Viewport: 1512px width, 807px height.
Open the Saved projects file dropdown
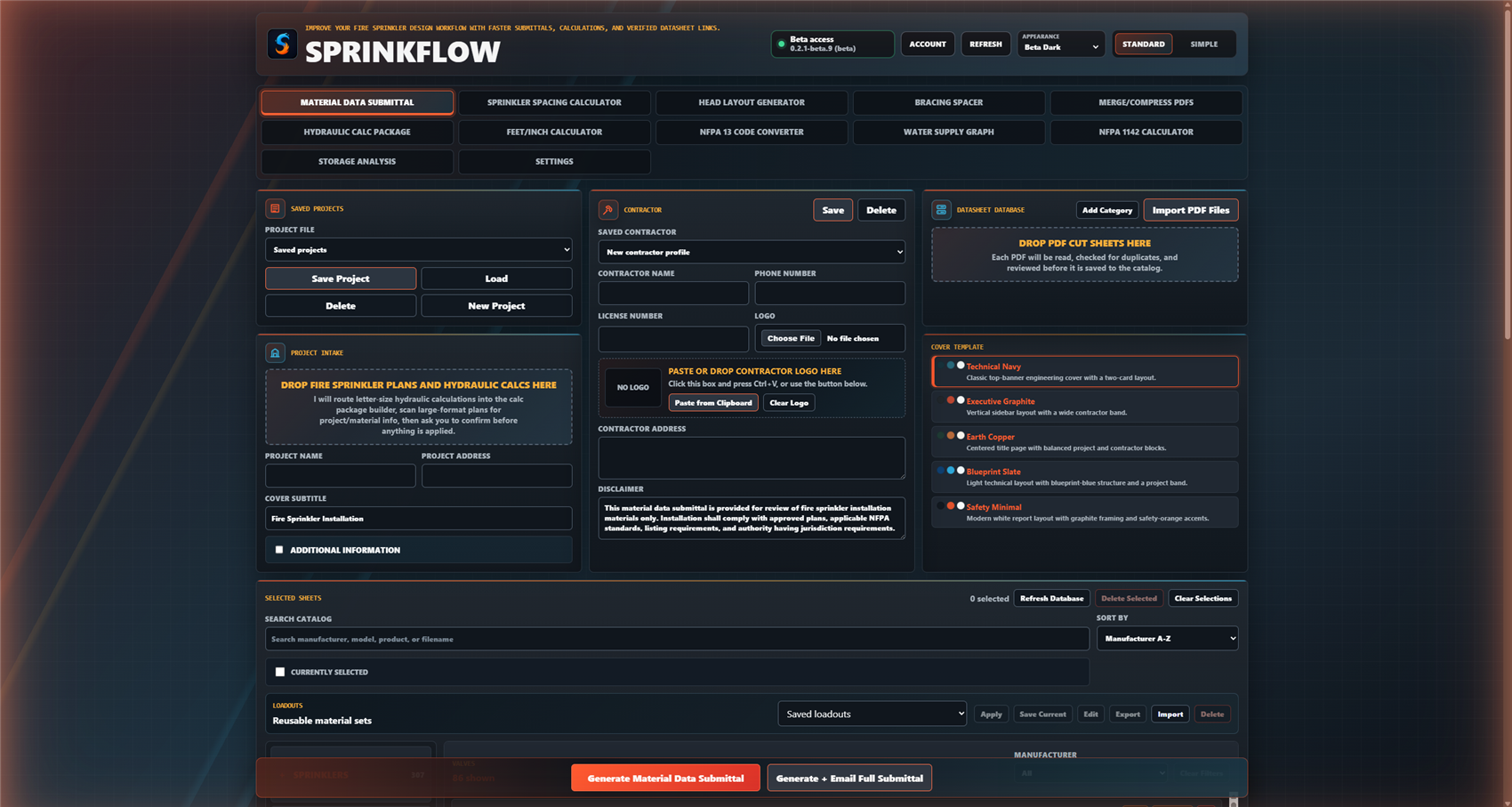click(x=419, y=250)
